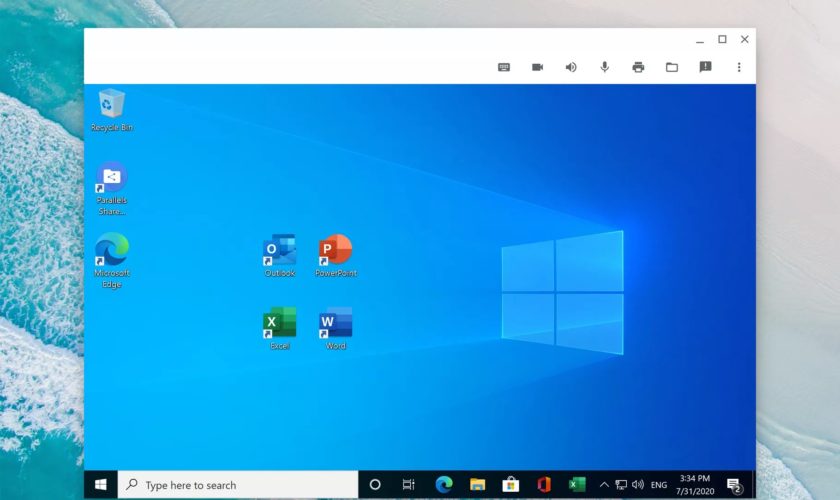Image resolution: width=840 pixels, height=500 pixels.
Task: Open the three-dot more options menu
Action: tap(739, 67)
